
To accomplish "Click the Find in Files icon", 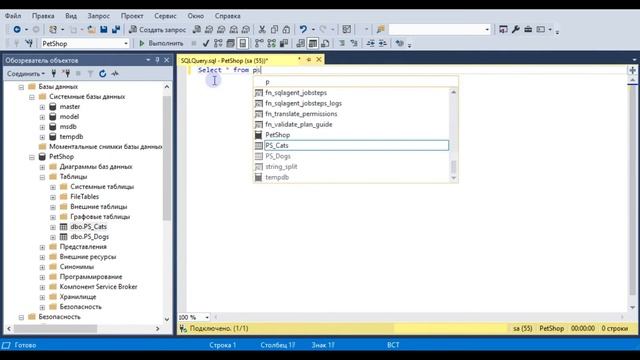I will tap(381, 29).
